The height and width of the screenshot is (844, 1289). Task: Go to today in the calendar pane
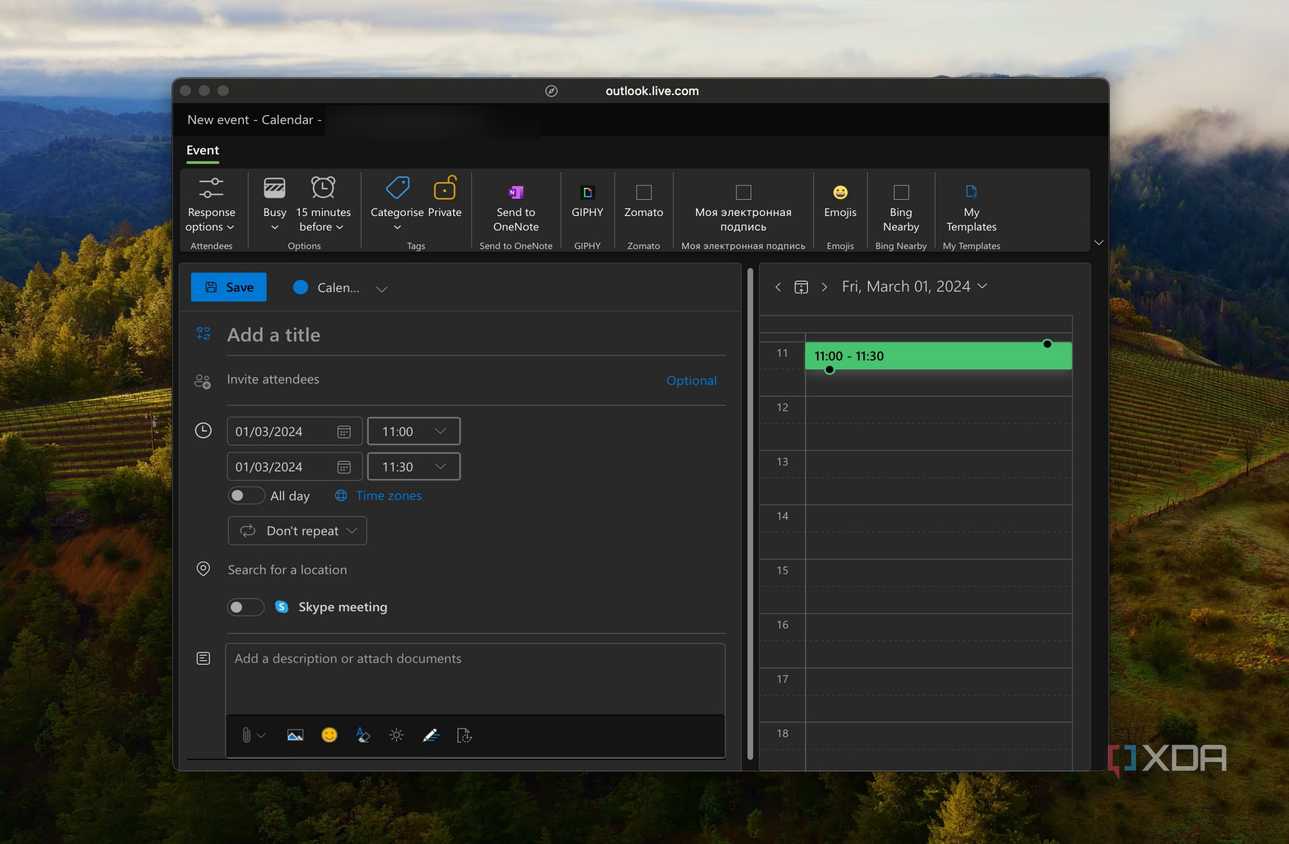[801, 287]
